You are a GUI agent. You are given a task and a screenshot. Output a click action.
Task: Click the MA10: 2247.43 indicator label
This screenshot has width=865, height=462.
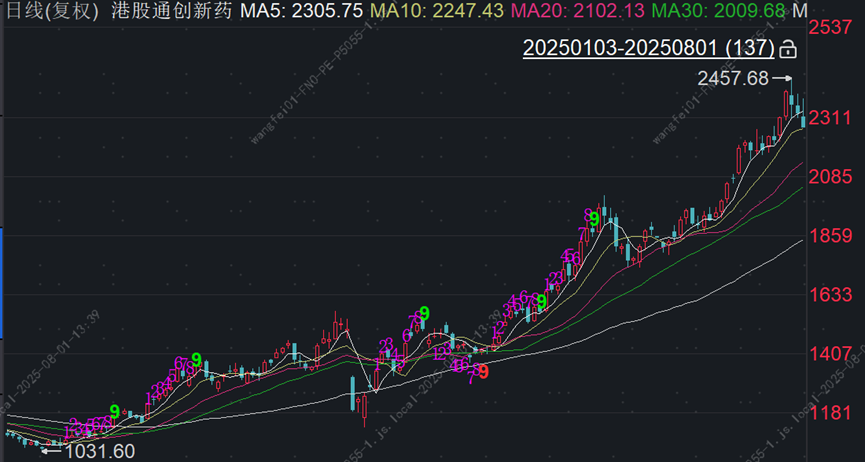tap(436, 9)
